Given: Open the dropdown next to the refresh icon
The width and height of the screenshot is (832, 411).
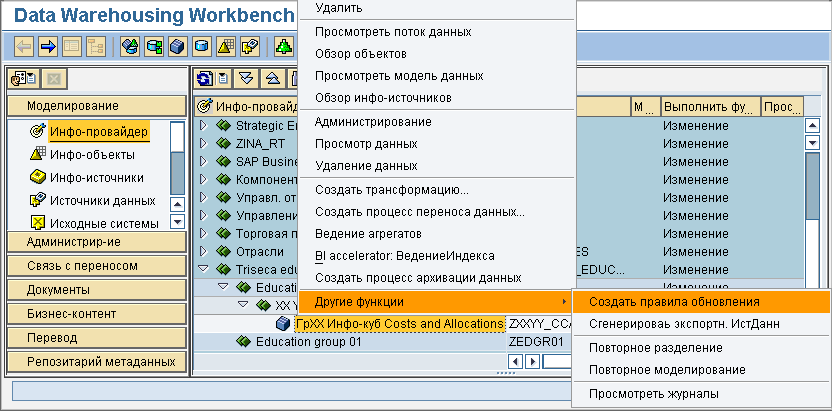Looking at the screenshot, I should 222,79.
